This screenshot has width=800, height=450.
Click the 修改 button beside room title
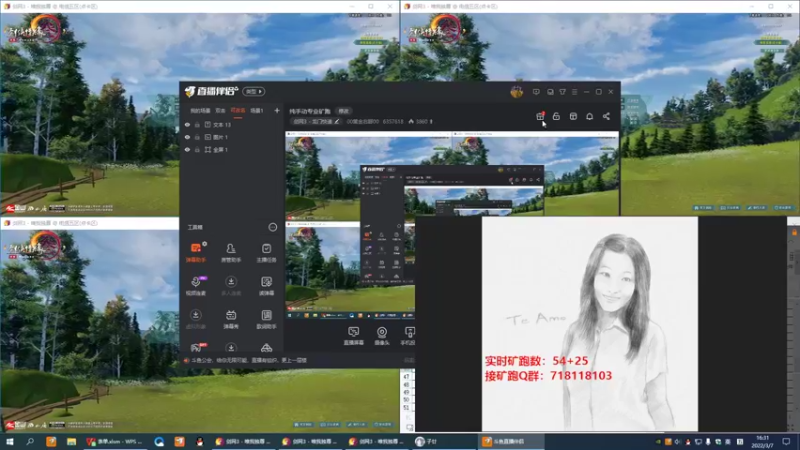[x=343, y=111]
